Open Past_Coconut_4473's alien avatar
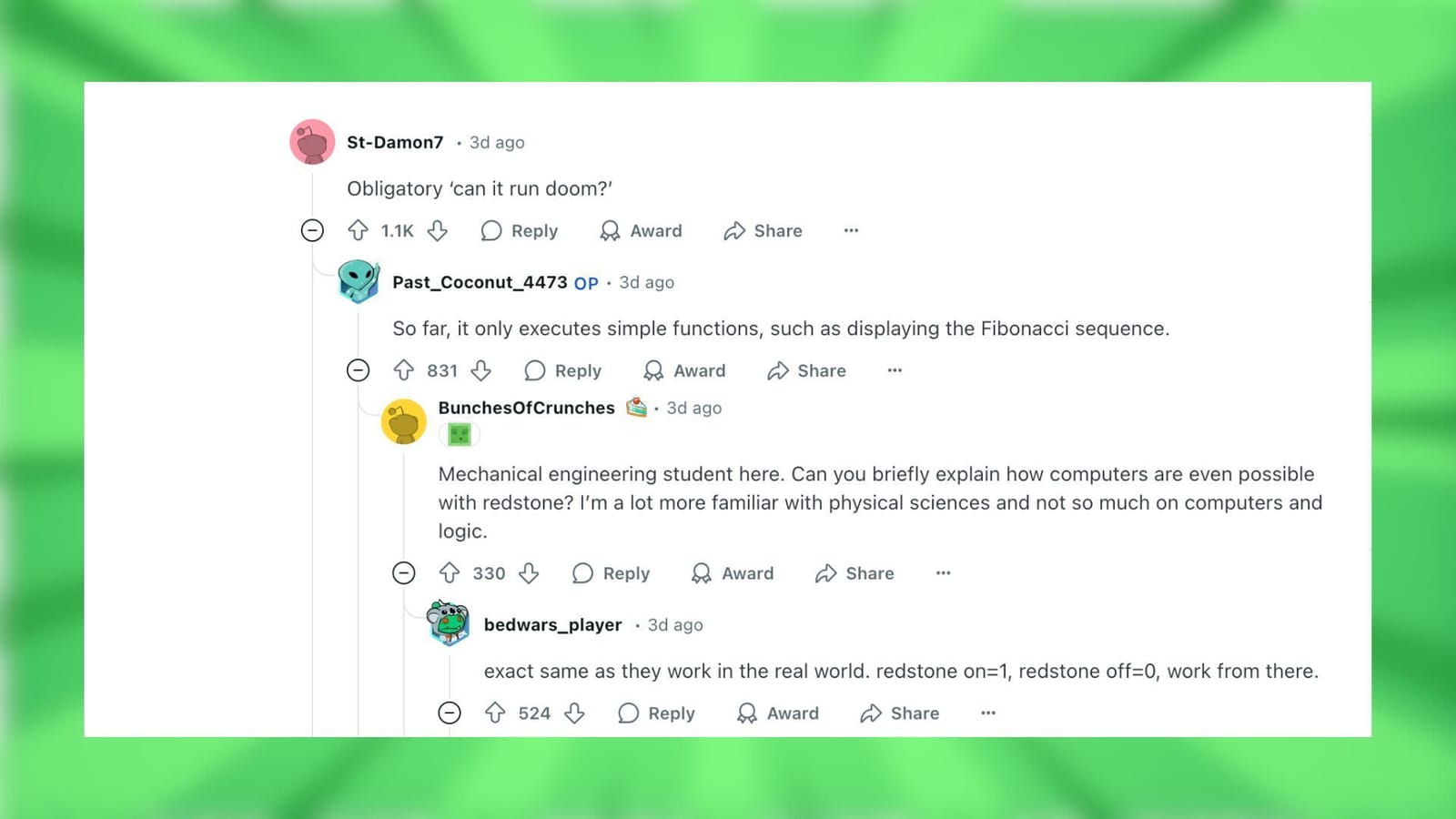The image size is (1456, 819). (359, 281)
